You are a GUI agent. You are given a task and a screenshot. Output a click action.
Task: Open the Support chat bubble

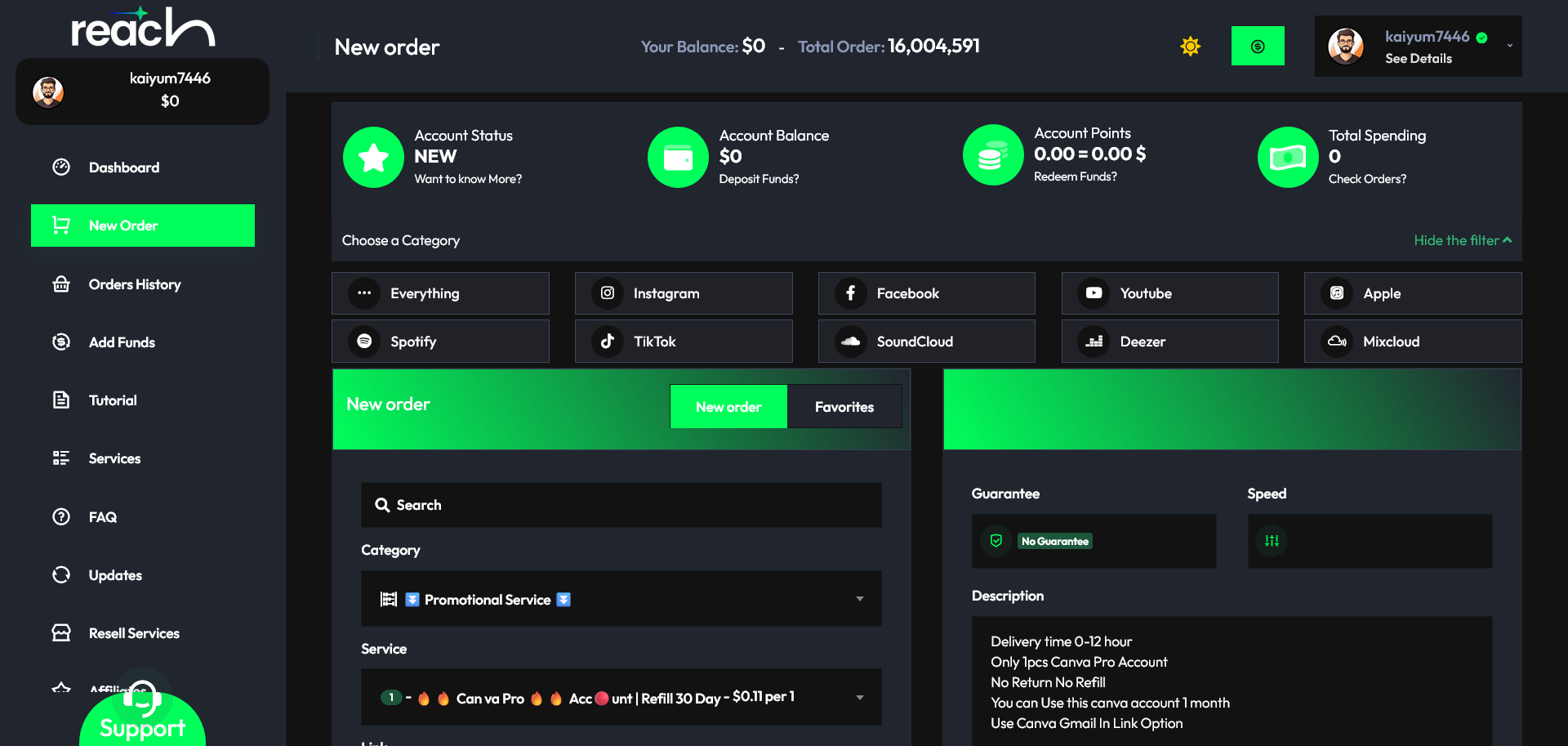(x=142, y=715)
